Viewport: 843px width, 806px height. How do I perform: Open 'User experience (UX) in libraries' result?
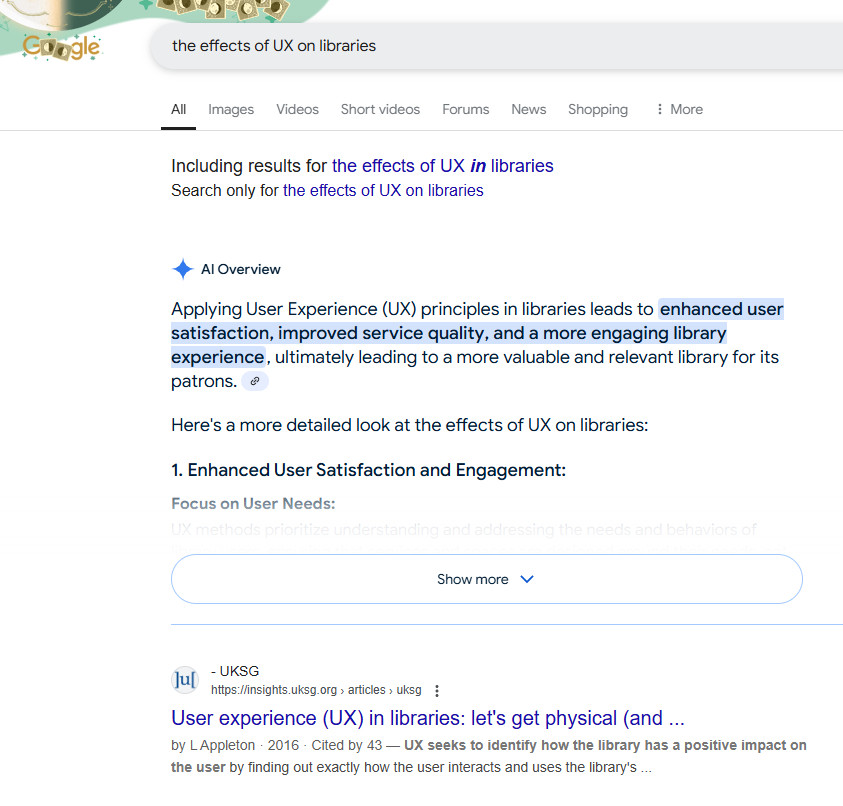428,718
